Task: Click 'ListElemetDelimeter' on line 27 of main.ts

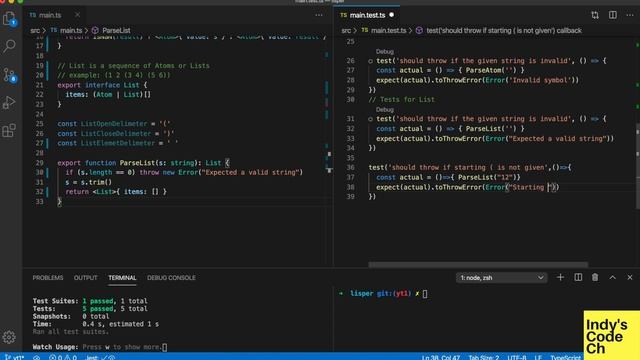Action: pyautogui.click(x=118, y=143)
